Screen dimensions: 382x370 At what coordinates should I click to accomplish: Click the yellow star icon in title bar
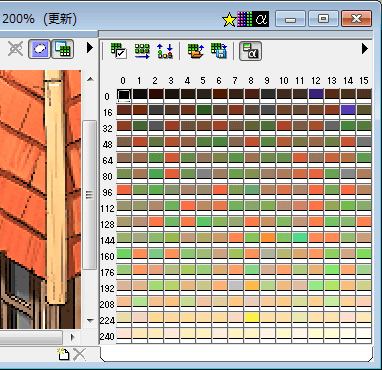pyautogui.click(x=229, y=19)
